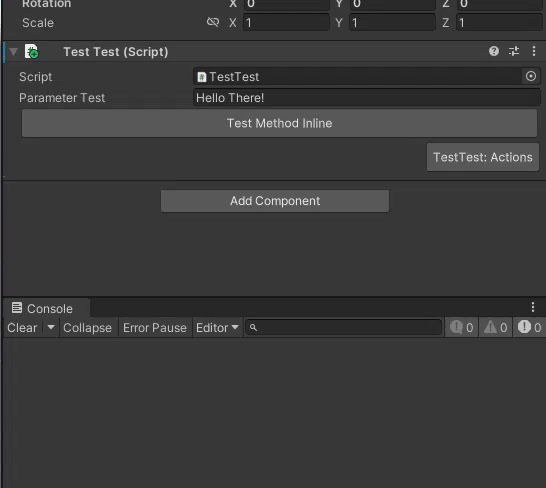The image size is (546, 488).
Task: Open the TestTest: Actions button
Action: tap(483, 157)
